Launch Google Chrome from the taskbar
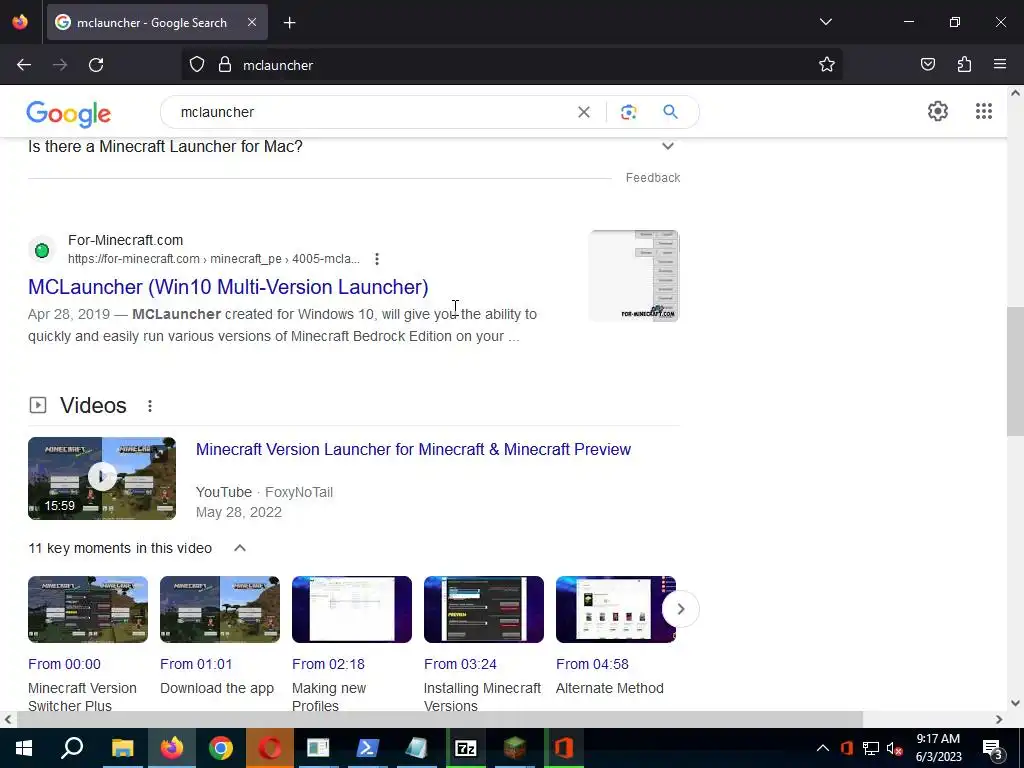This screenshot has height=768, width=1024. pyautogui.click(x=221, y=748)
